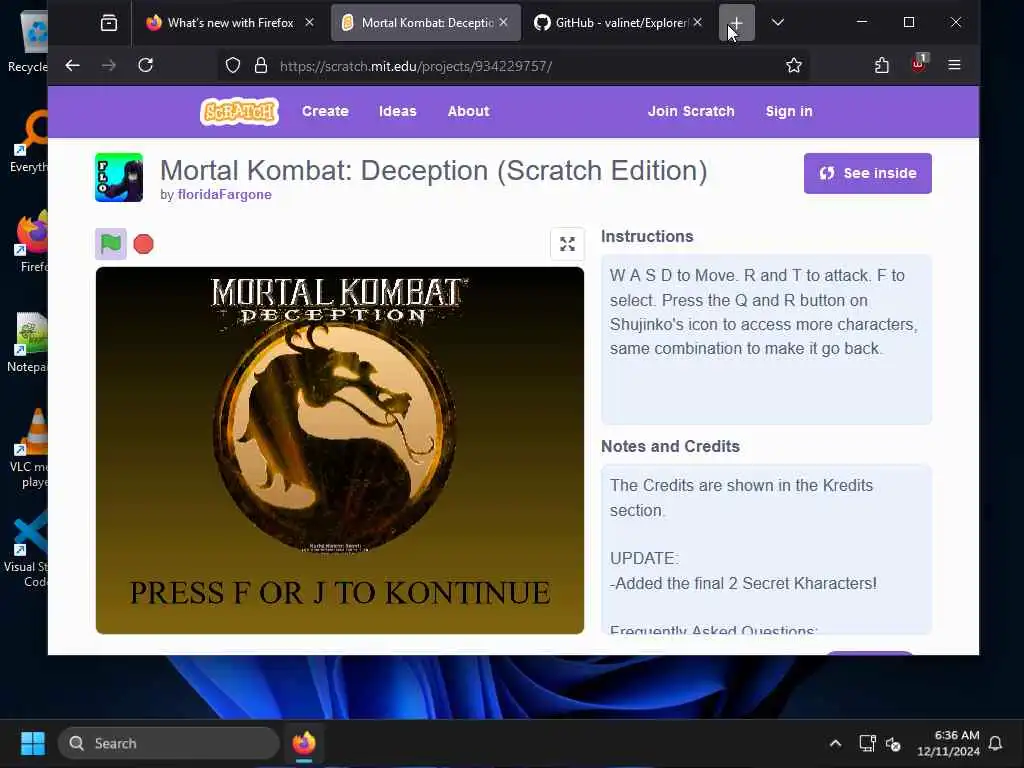Open a new tab with the plus button

click(x=737, y=23)
